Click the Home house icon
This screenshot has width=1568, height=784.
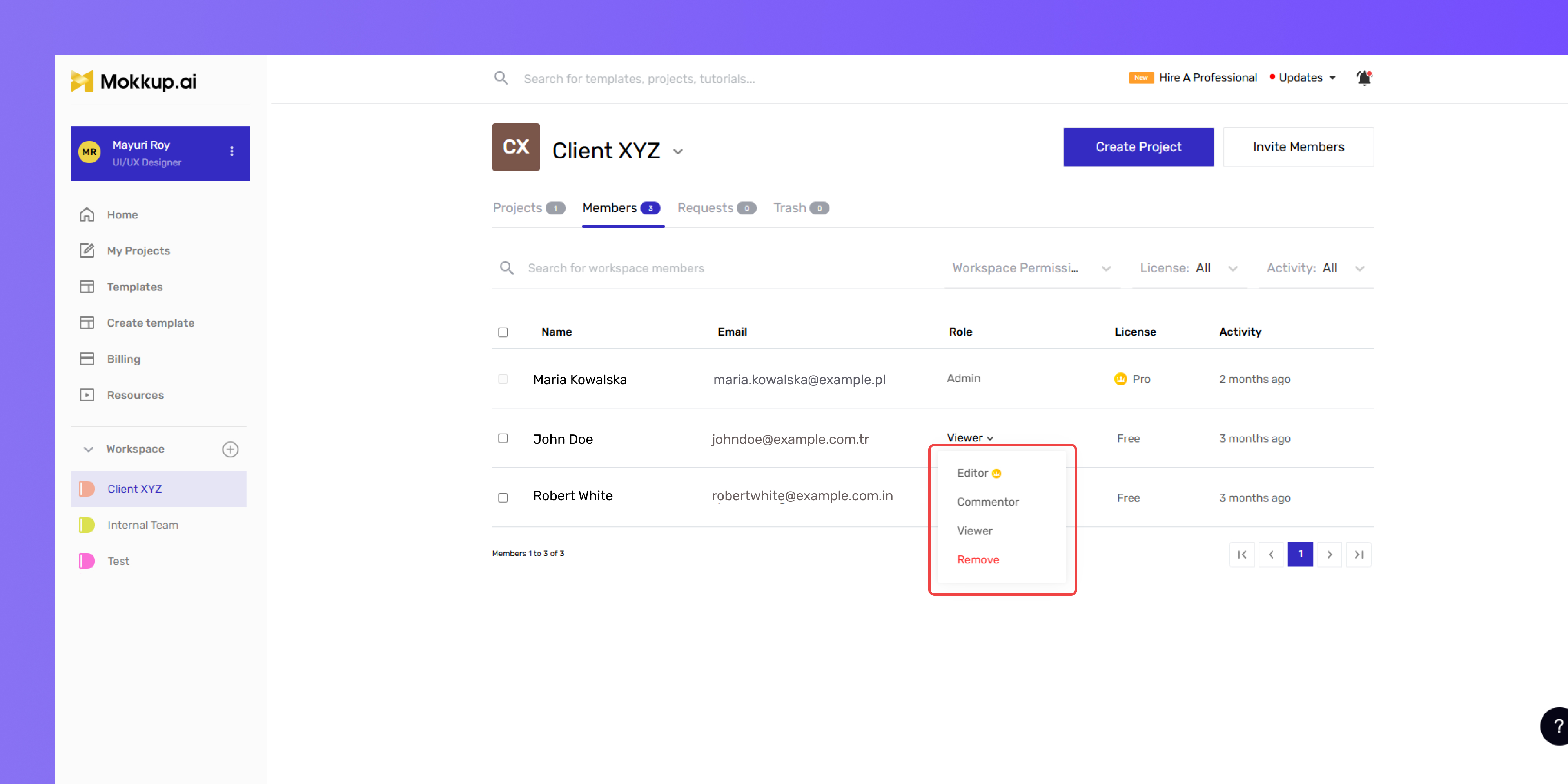pyautogui.click(x=87, y=215)
